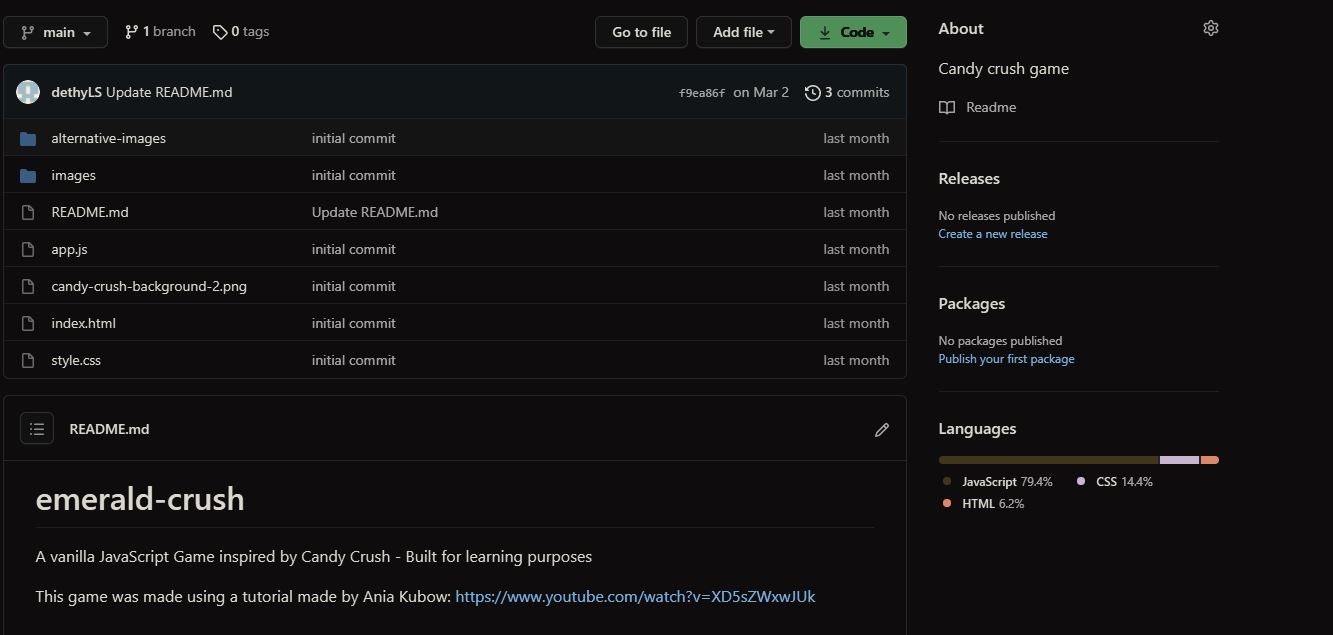Select CSS 14.4% language entry
The image size is (1333, 635).
(x=1115, y=482)
